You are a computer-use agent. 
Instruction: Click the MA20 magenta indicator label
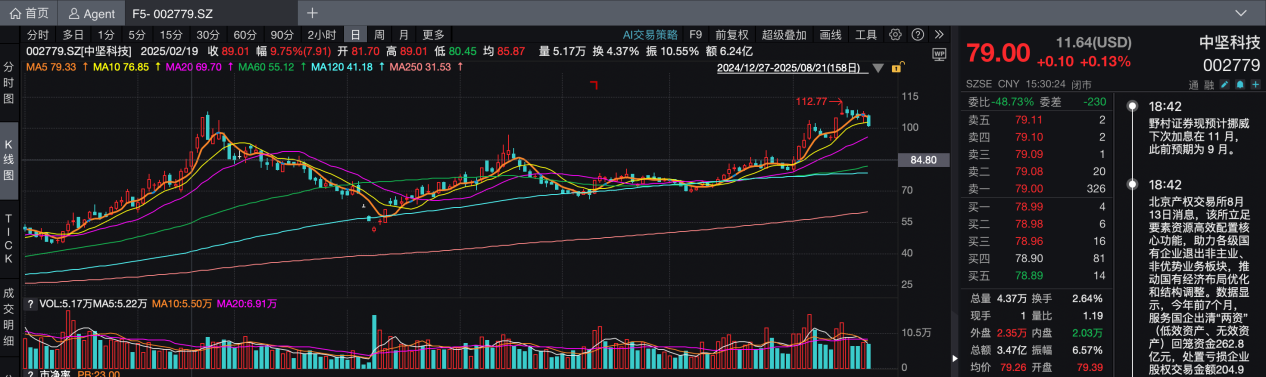point(192,67)
